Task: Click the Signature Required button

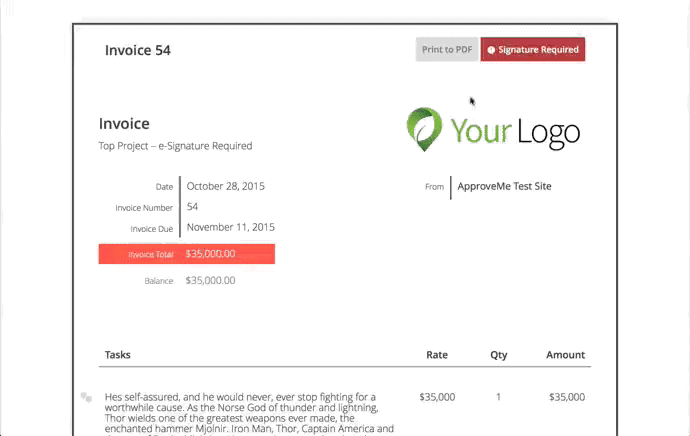Action: point(533,49)
